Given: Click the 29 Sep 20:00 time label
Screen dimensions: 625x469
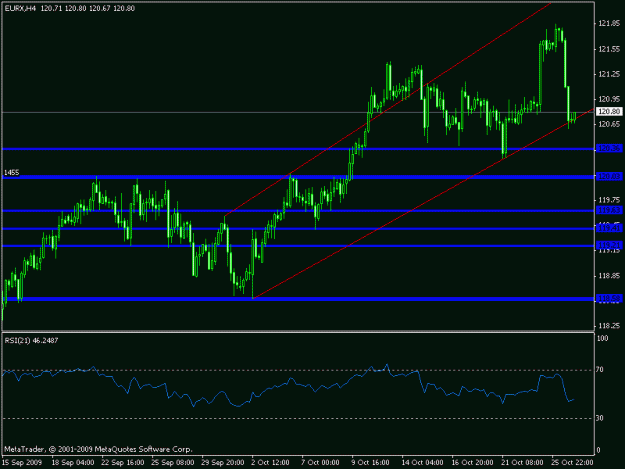Looking at the screenshot, I should (x=223, y=463).
